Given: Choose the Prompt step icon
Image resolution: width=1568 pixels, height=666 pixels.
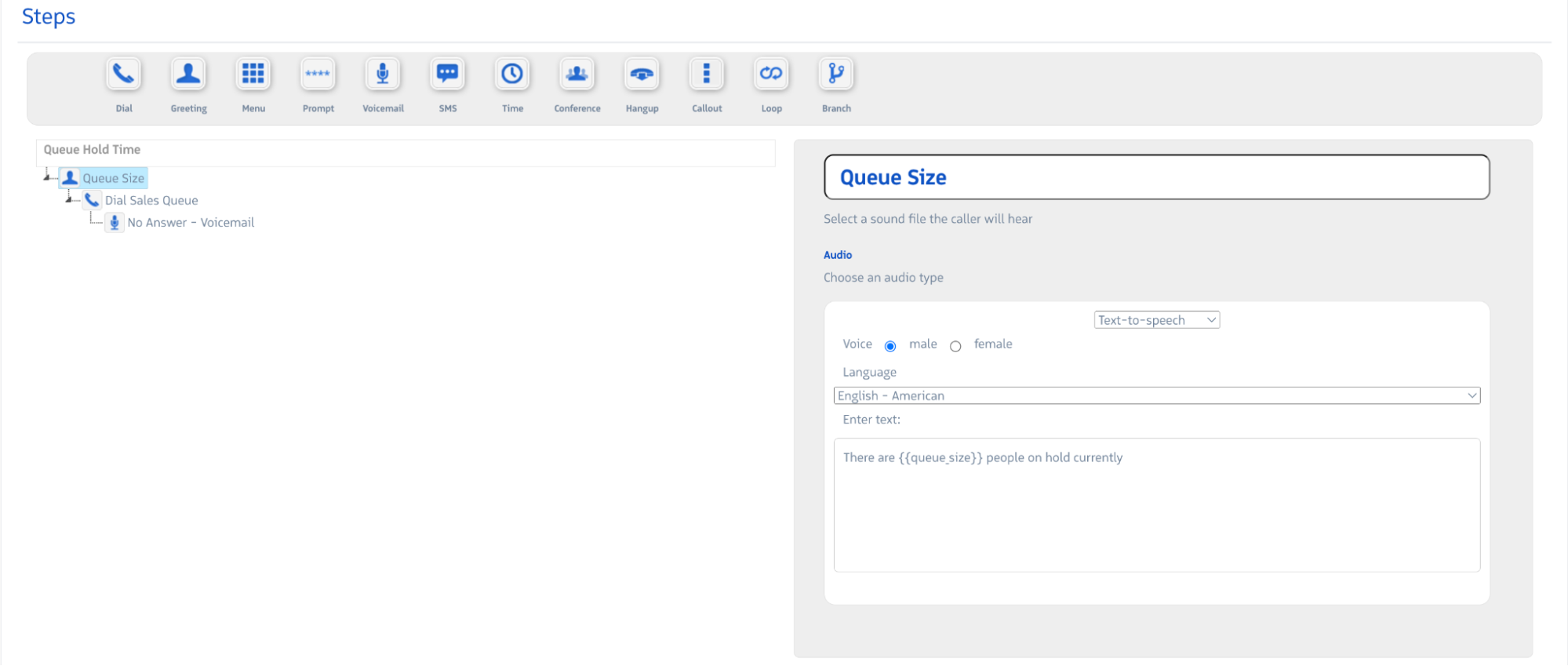Looking at the screenshot, I should click(318, 75).
